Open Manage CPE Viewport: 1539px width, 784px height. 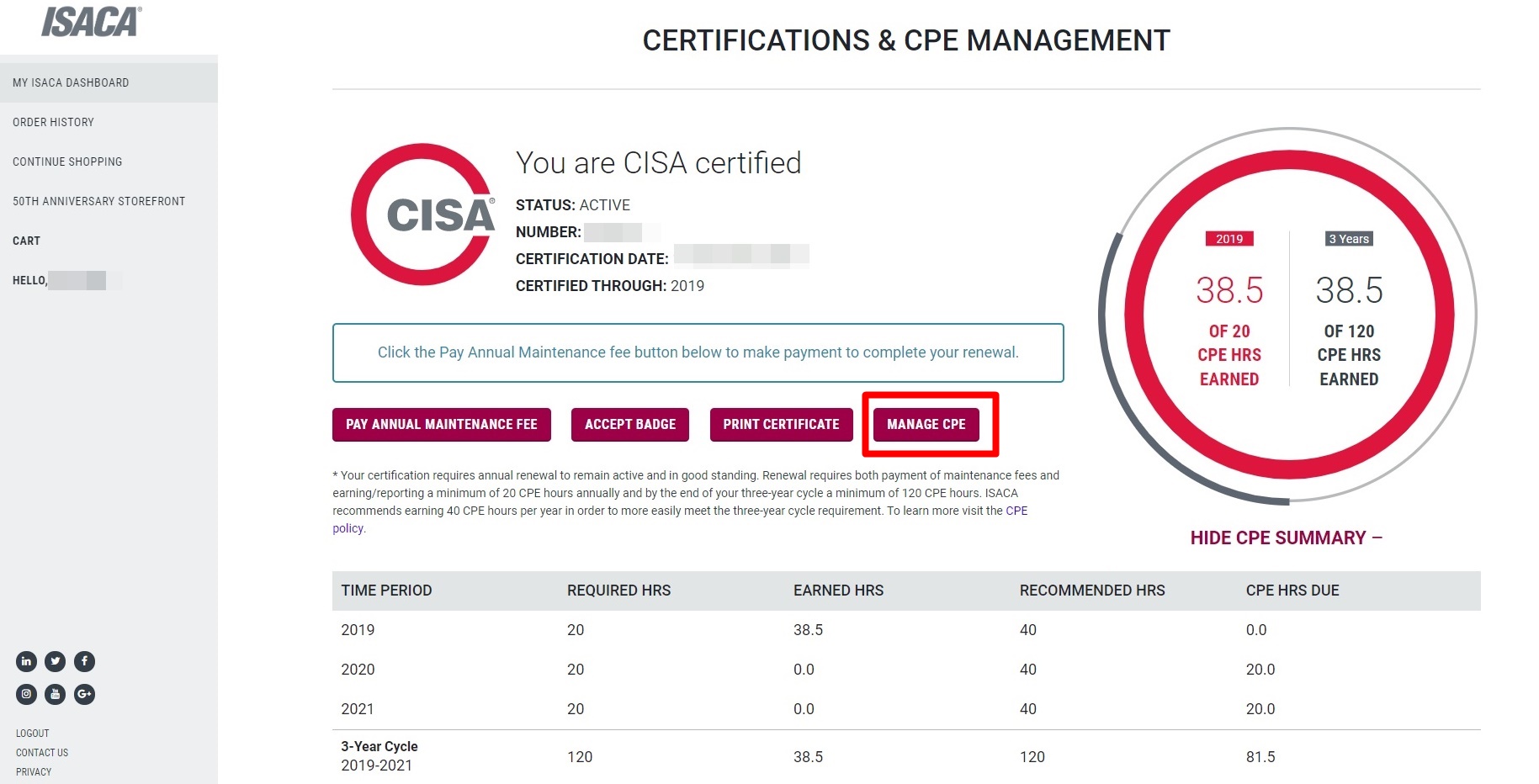(x=926, y=425)
